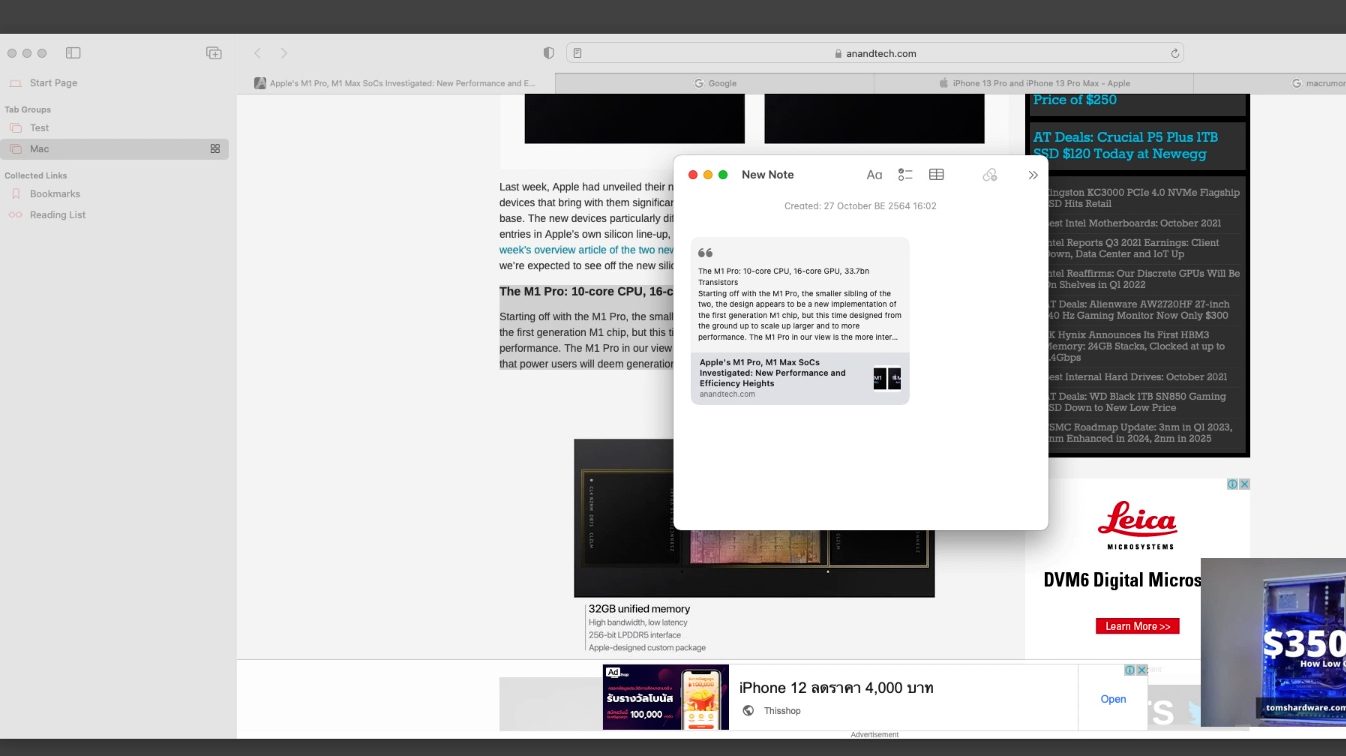The width and height of the screenshot is (1346, 756).
Task: Toggle the checklist button in the note
Action: click(x=905, y=175)
